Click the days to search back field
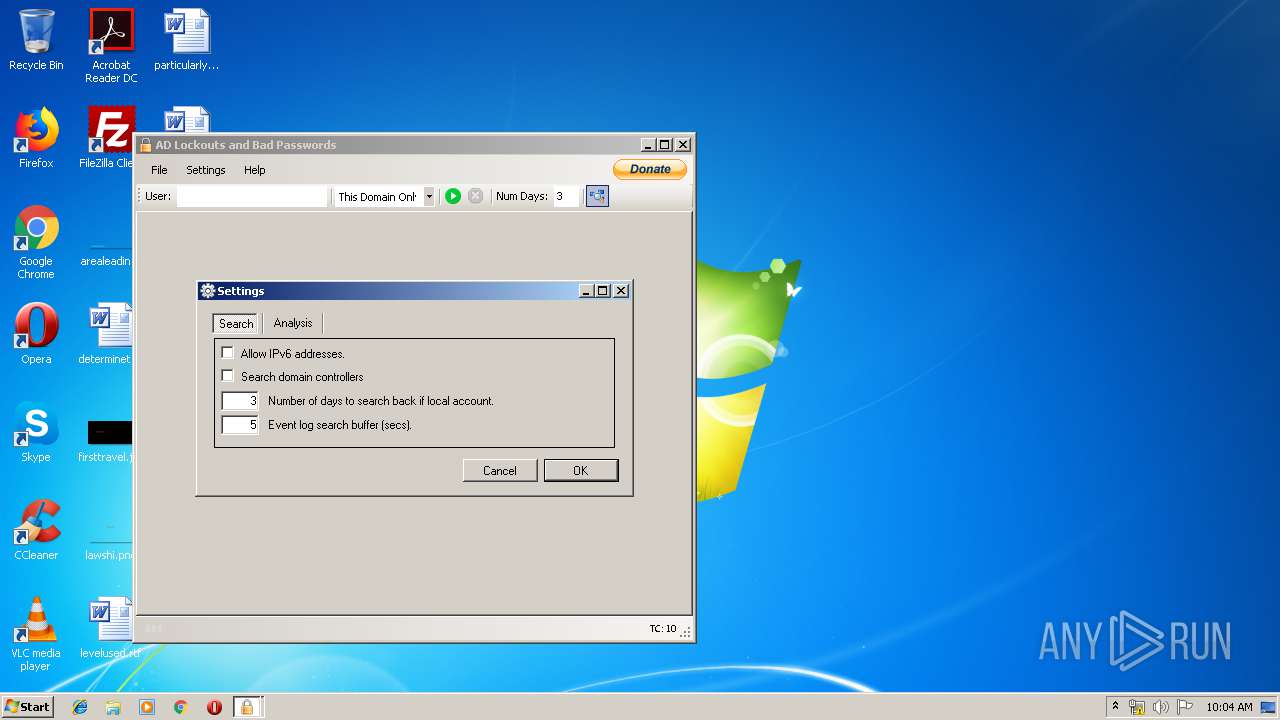The image size is (1280, 720). pyautogui.click(x=240, y=401)
